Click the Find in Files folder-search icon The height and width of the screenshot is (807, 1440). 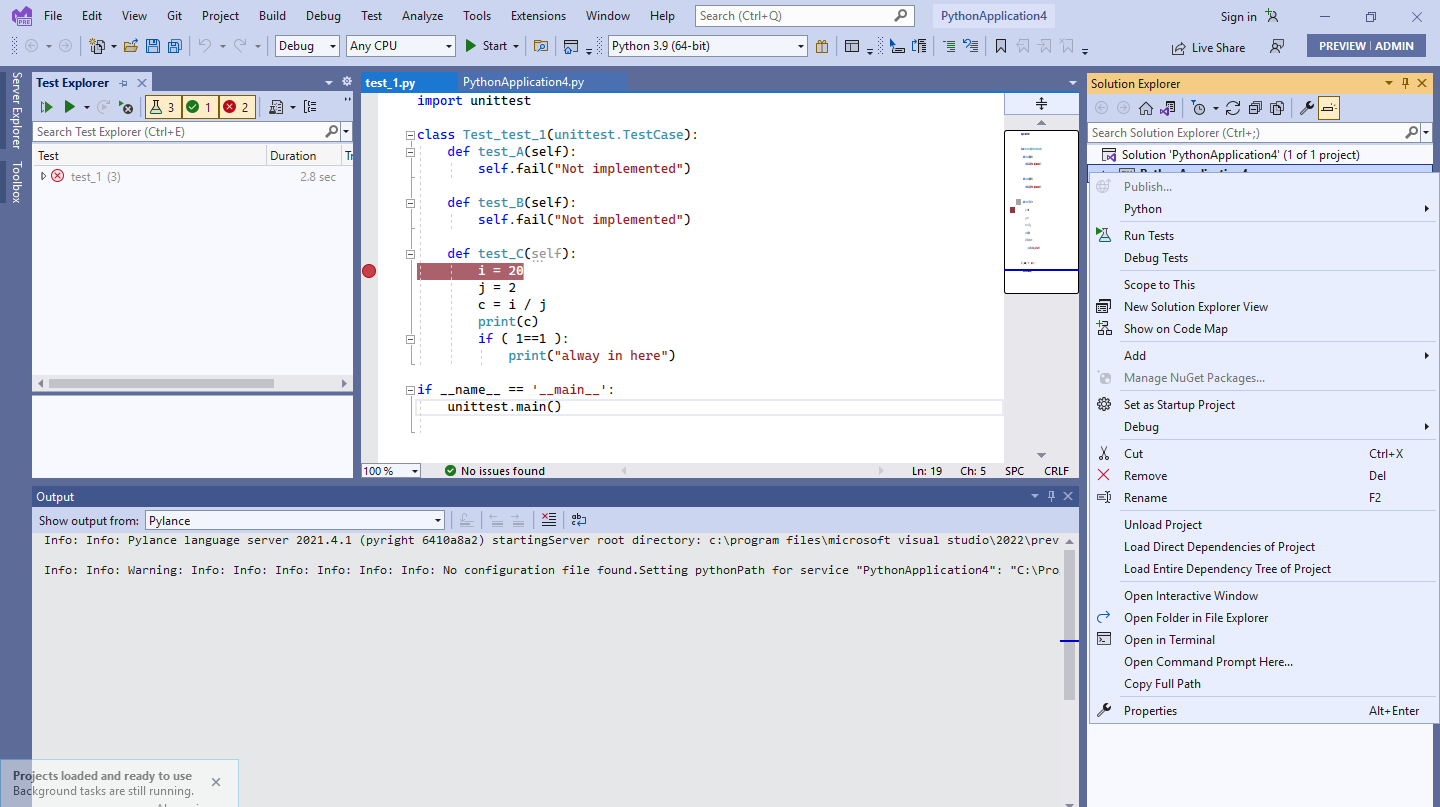coord(541,46)
